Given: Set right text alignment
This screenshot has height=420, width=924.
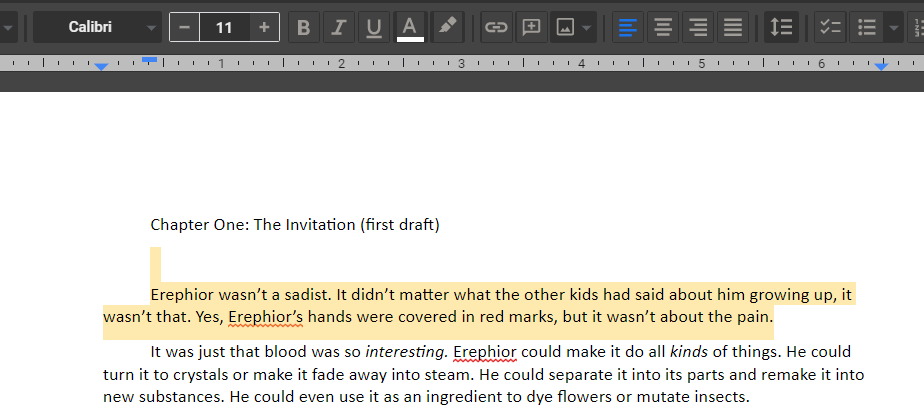Looking at the screenshot, I should (x=698, y=27).
